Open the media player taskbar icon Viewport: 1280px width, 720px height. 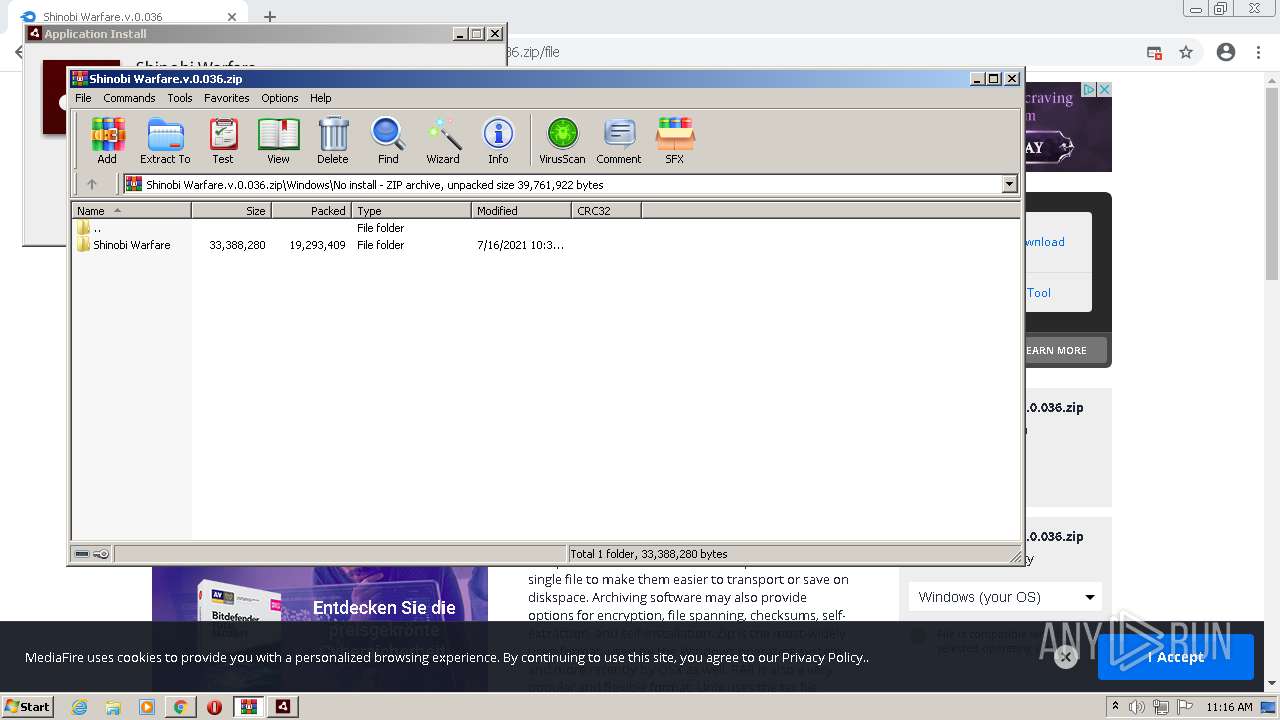point(147,707)
